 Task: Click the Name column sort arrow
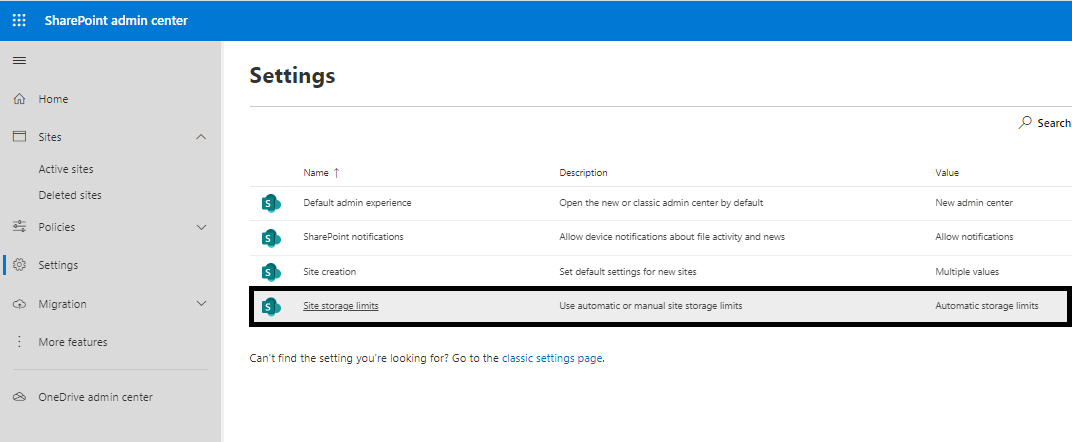click(336, 173)
